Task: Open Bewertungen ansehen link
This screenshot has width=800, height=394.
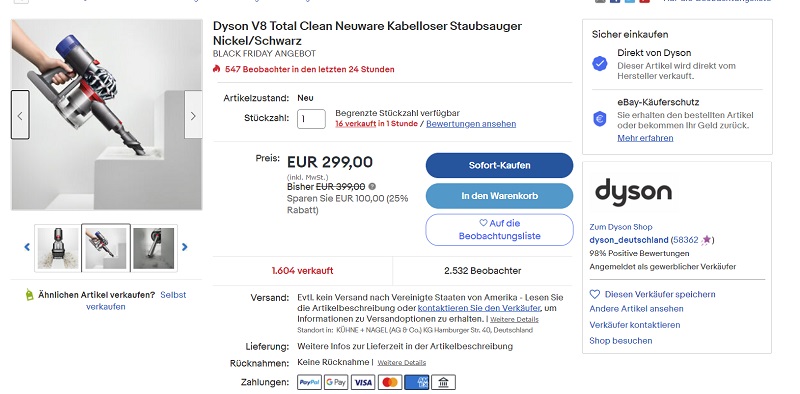Action: 471,124
